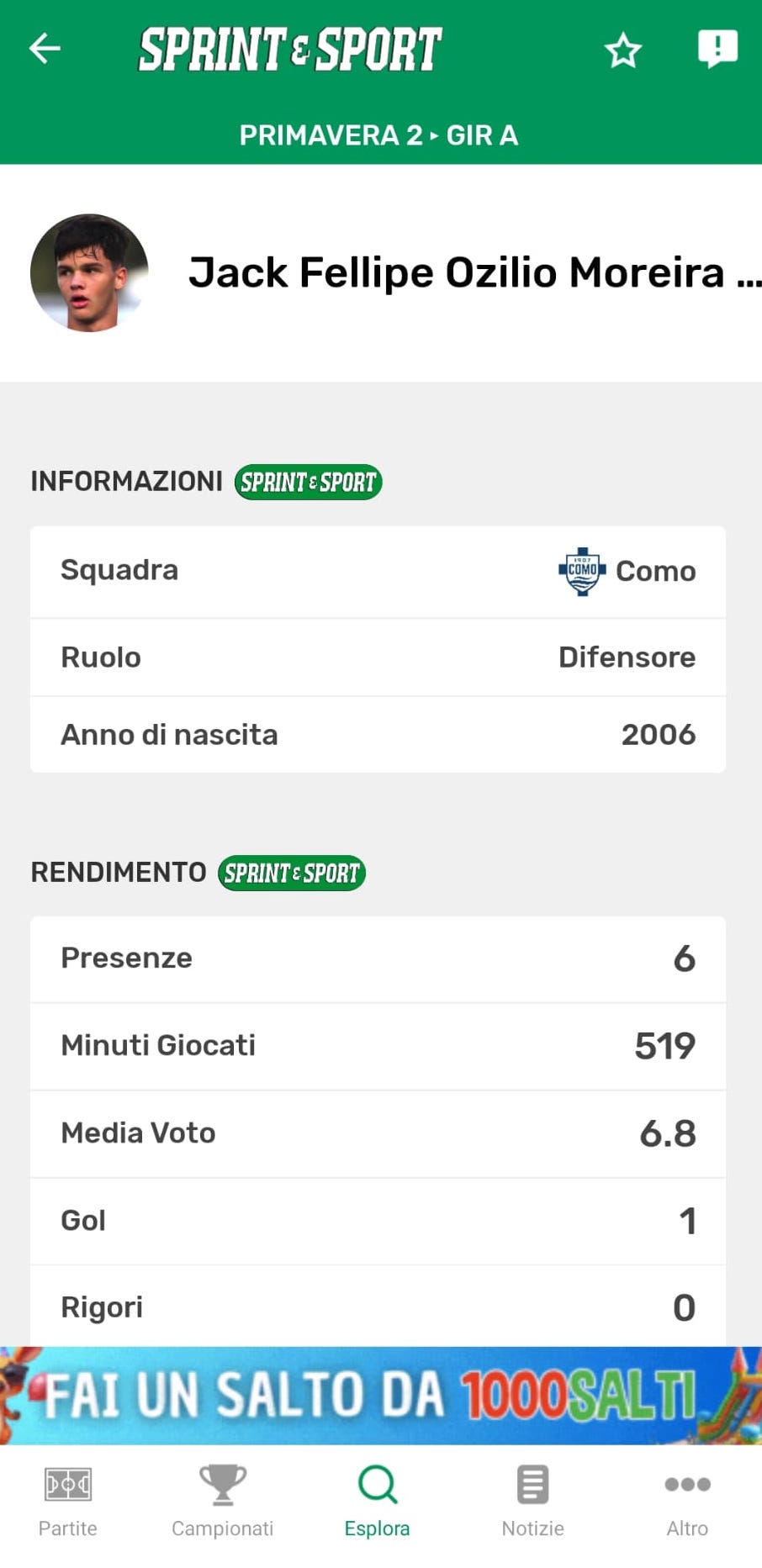Open the Campionati trophy icon
The width and height of the screenshot is (762, 1568).
click(222, 1485)
